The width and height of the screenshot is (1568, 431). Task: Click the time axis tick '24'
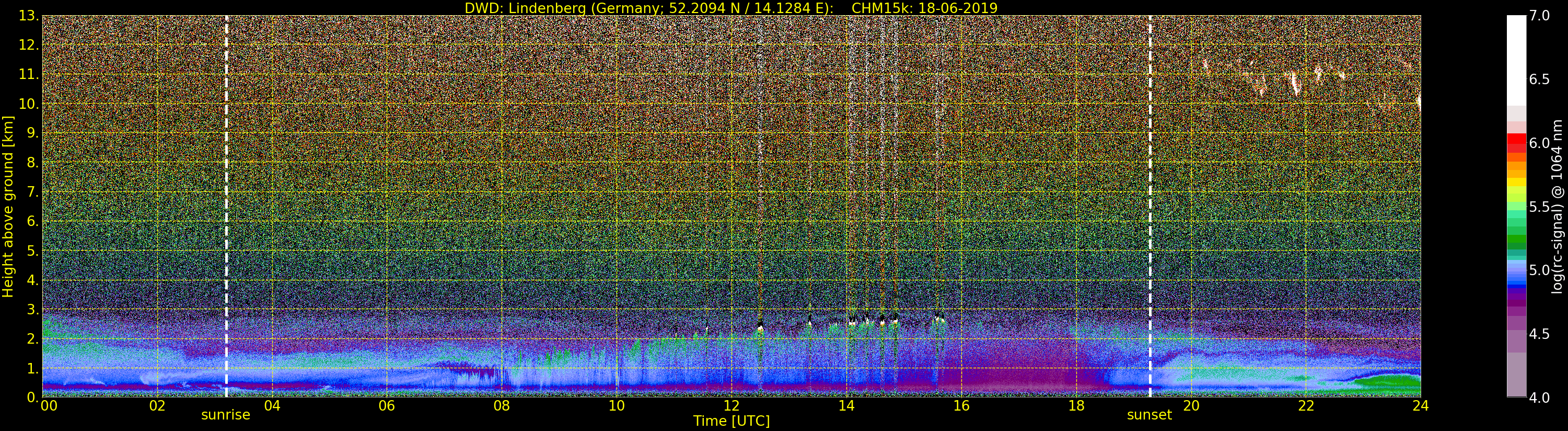coord(1421,406)
